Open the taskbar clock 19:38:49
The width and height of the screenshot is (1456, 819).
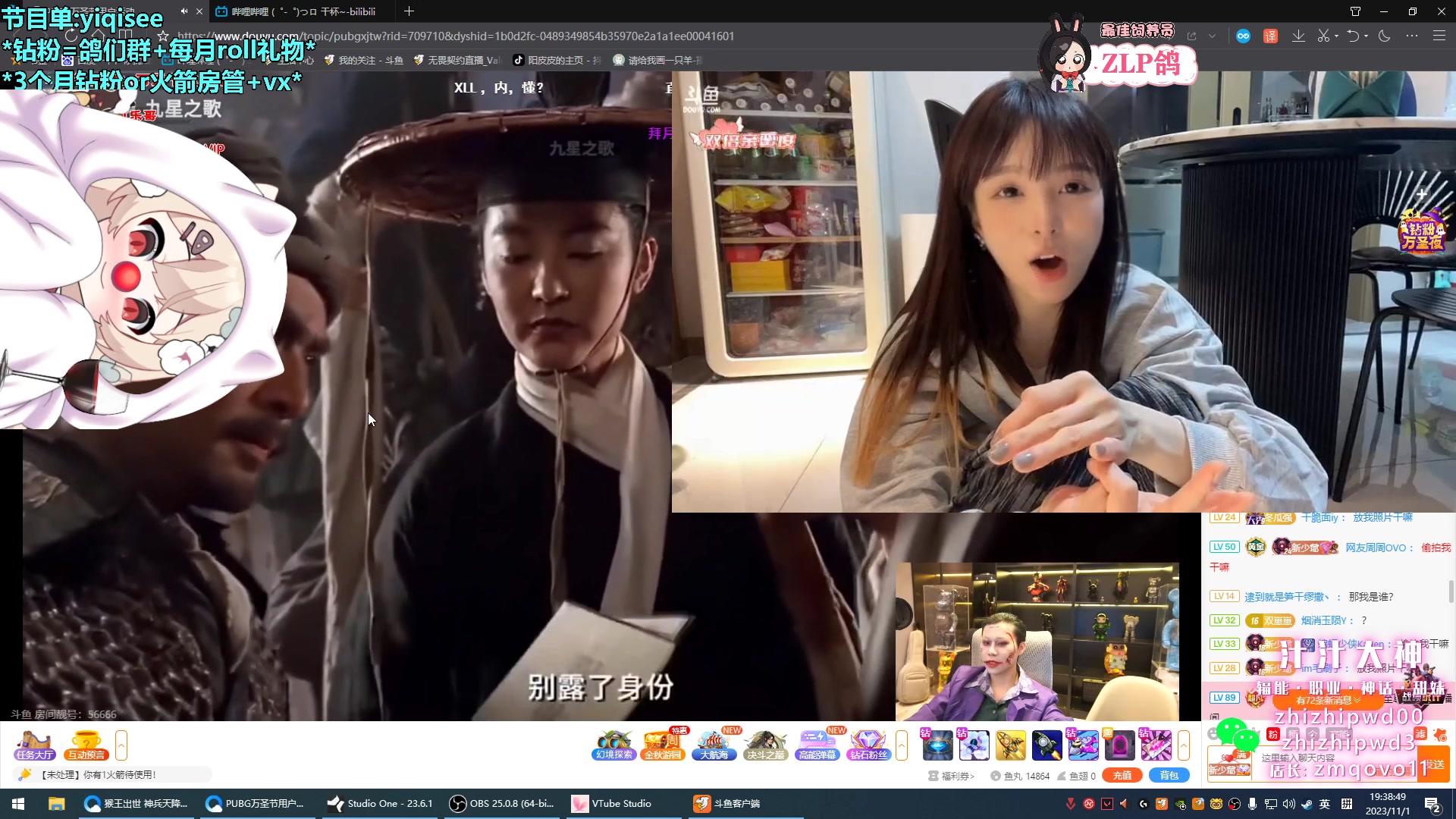1388,804
